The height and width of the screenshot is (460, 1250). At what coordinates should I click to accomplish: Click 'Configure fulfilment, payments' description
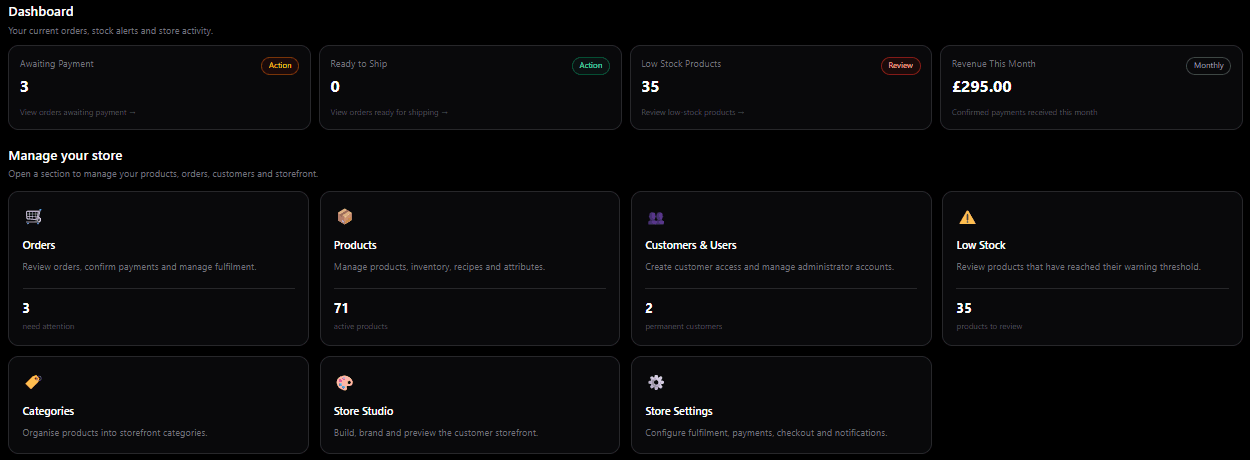(x=767, y=433)
